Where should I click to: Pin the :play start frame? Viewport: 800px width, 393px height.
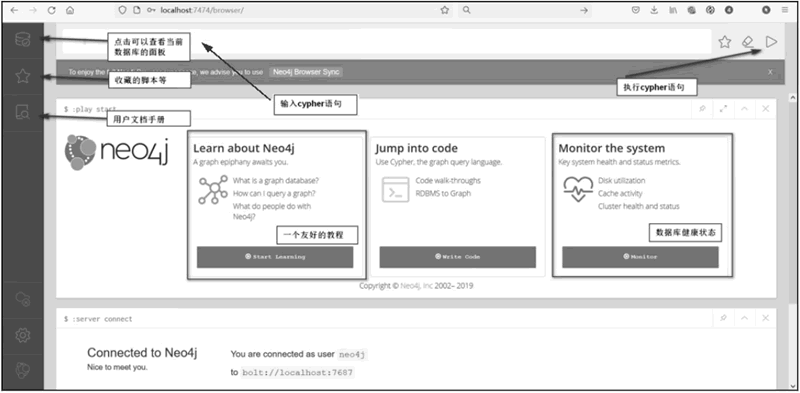[x=703, y=109]
